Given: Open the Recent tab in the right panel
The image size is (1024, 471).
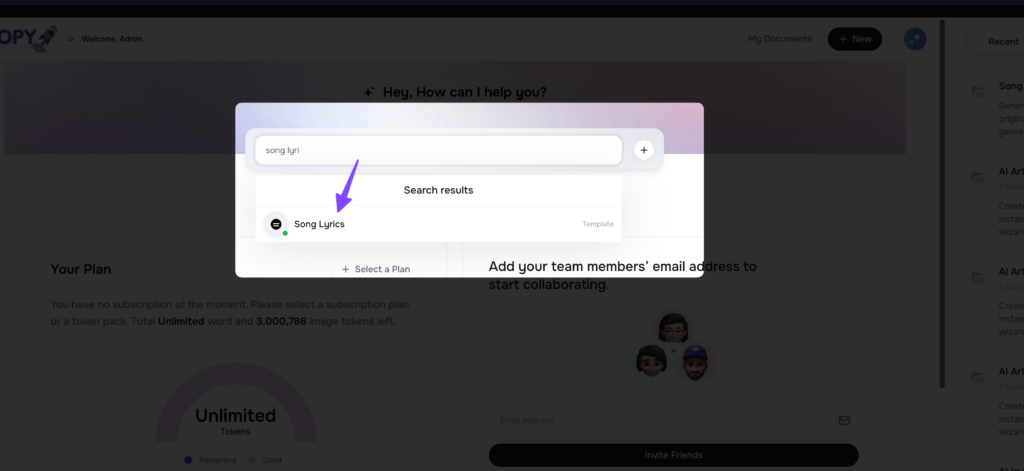Looking at the screenshot, I should click(1002, 41).
